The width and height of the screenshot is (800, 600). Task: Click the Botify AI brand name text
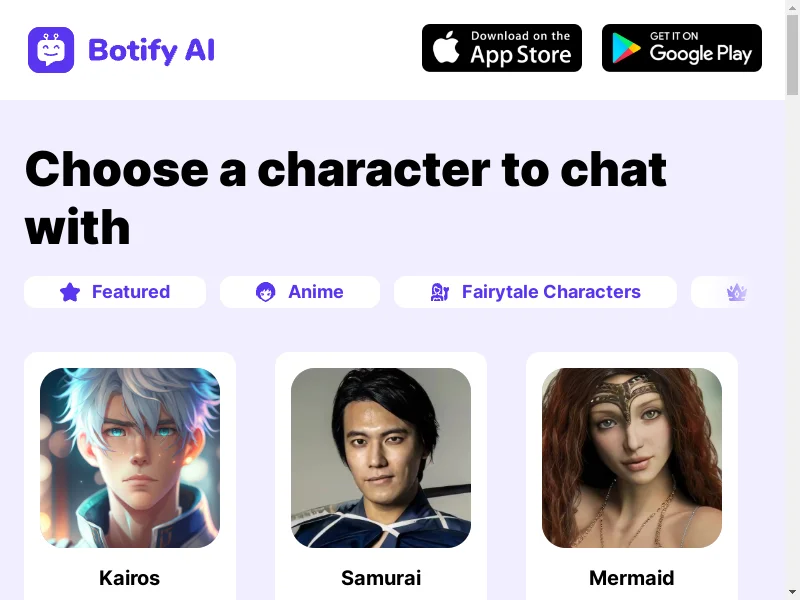(x=152, y=51)
